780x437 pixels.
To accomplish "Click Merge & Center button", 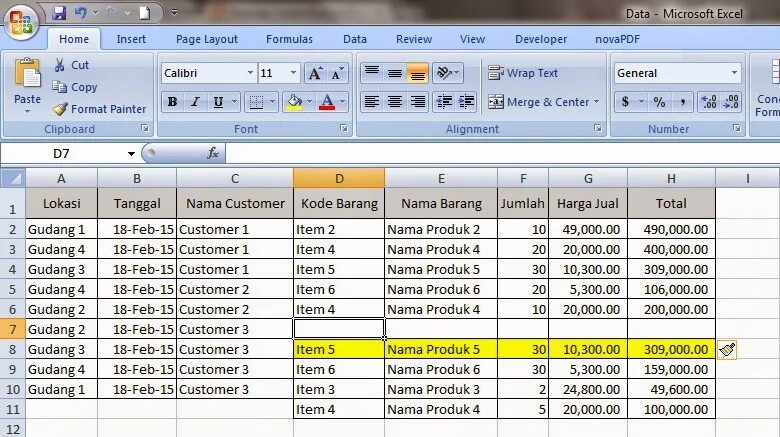I will click(x=538, y=102).
